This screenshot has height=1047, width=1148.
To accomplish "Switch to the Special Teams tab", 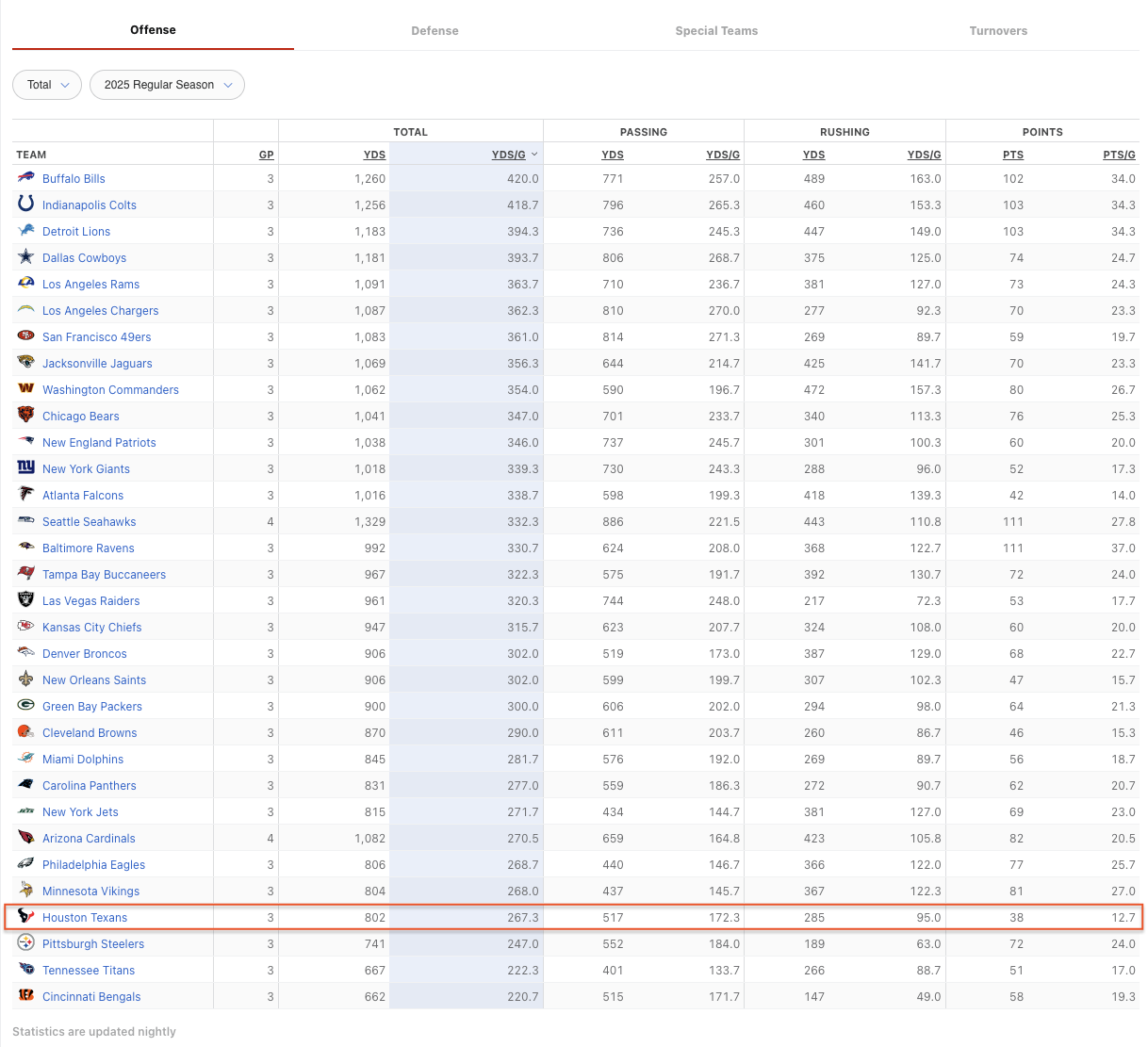I will click(716, 31).
